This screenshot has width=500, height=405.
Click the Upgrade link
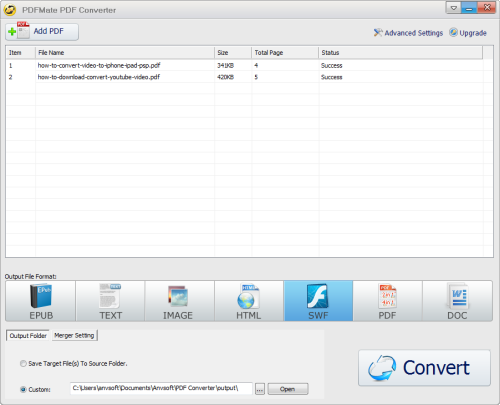pos(468,33)
